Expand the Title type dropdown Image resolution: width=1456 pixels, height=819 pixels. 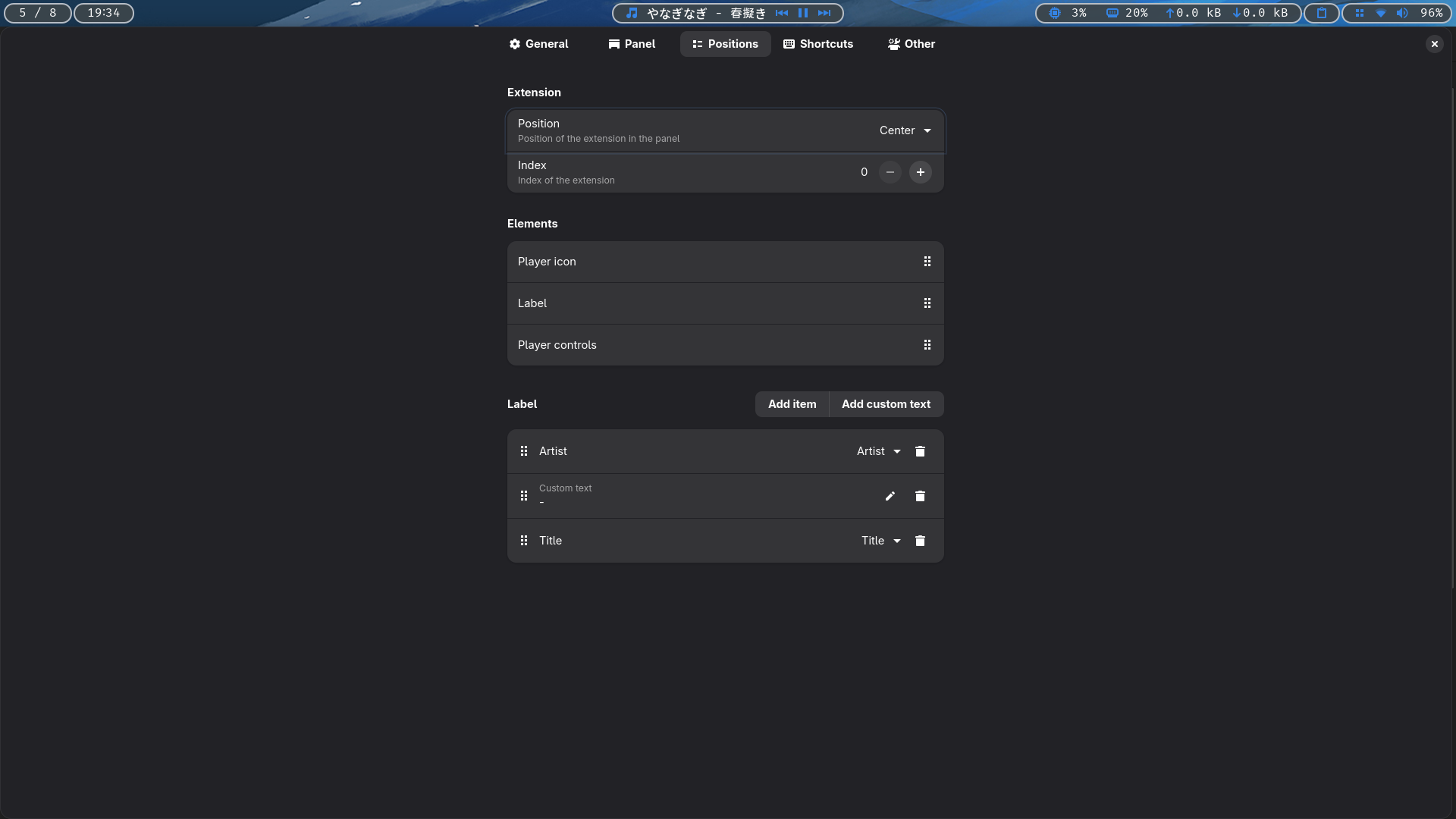[x=880, y=541]
